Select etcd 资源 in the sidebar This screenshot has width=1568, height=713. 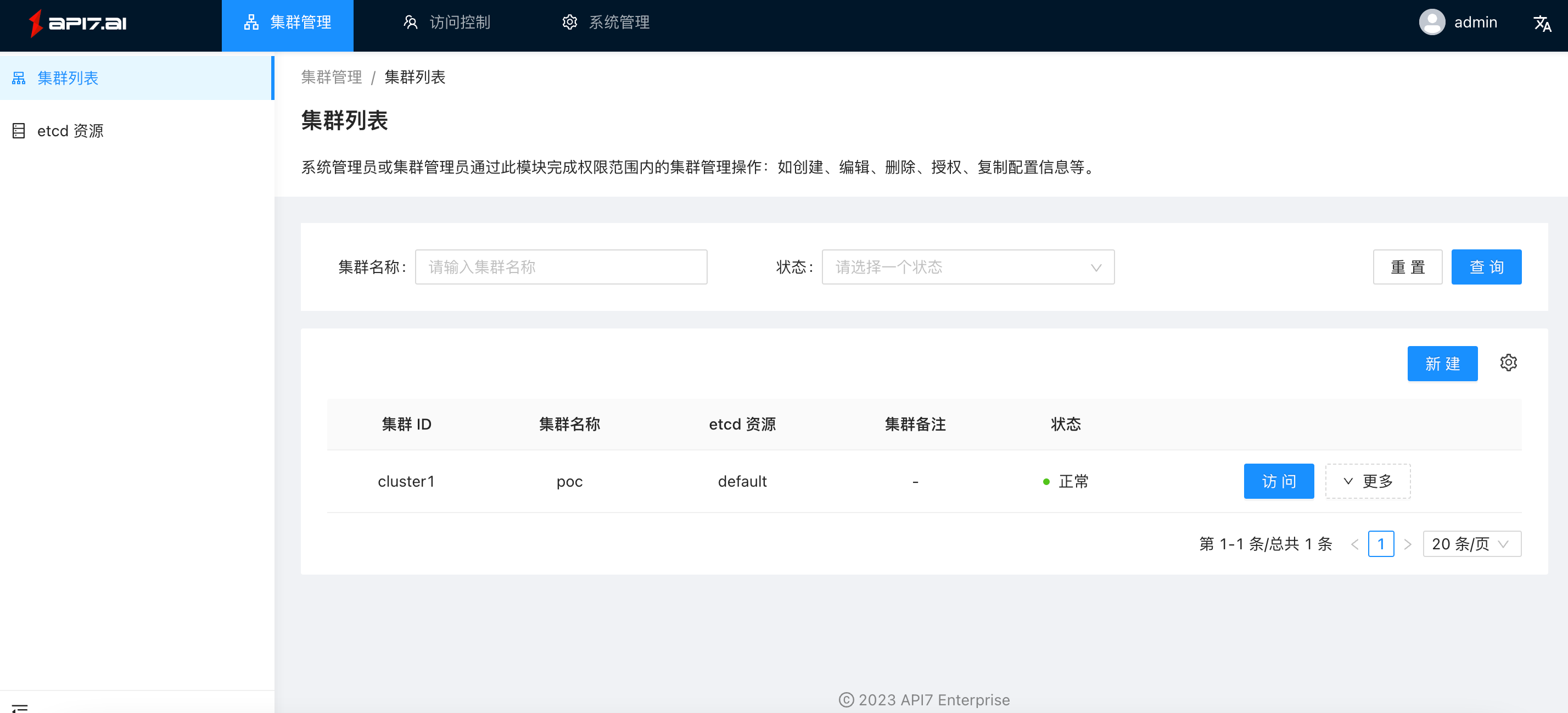click(136, 130)
